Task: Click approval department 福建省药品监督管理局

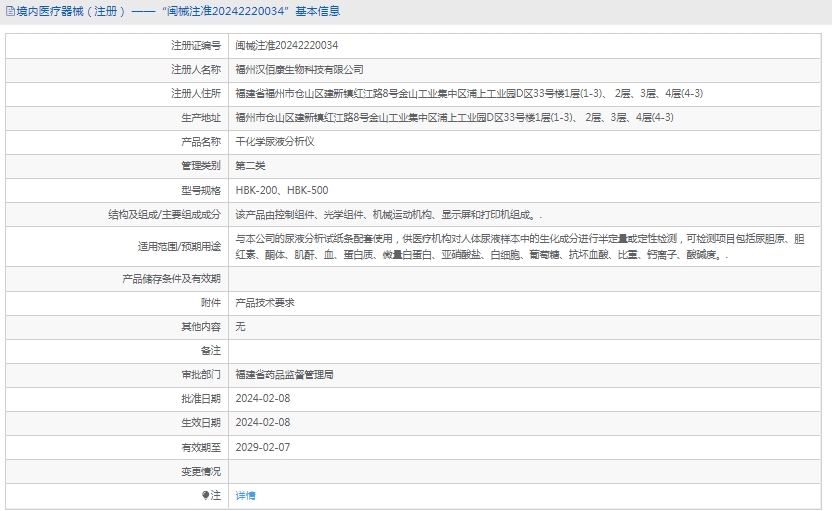Action: point(284,374)
